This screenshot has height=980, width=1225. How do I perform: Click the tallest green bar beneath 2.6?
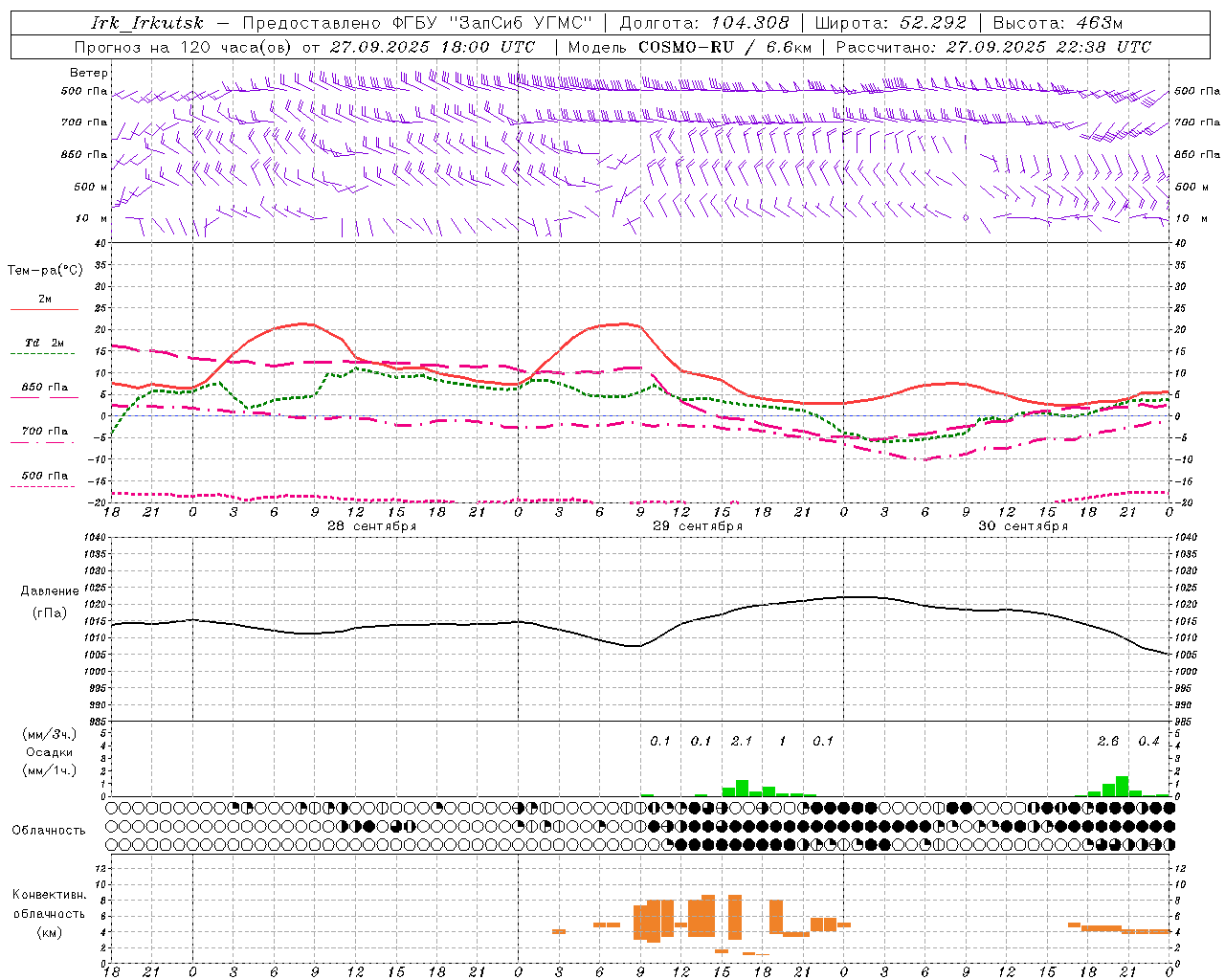tap(1122, 786)
